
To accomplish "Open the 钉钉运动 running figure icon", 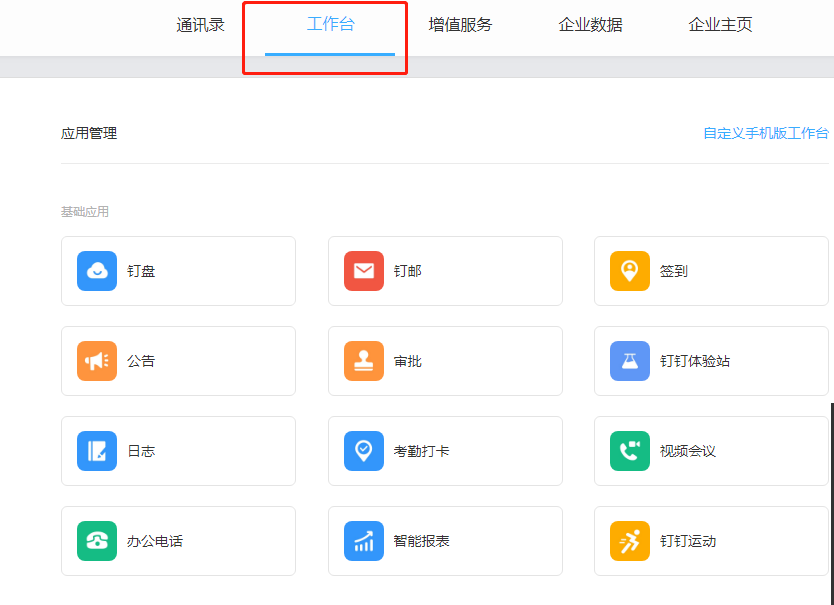I will coord(630,541).
